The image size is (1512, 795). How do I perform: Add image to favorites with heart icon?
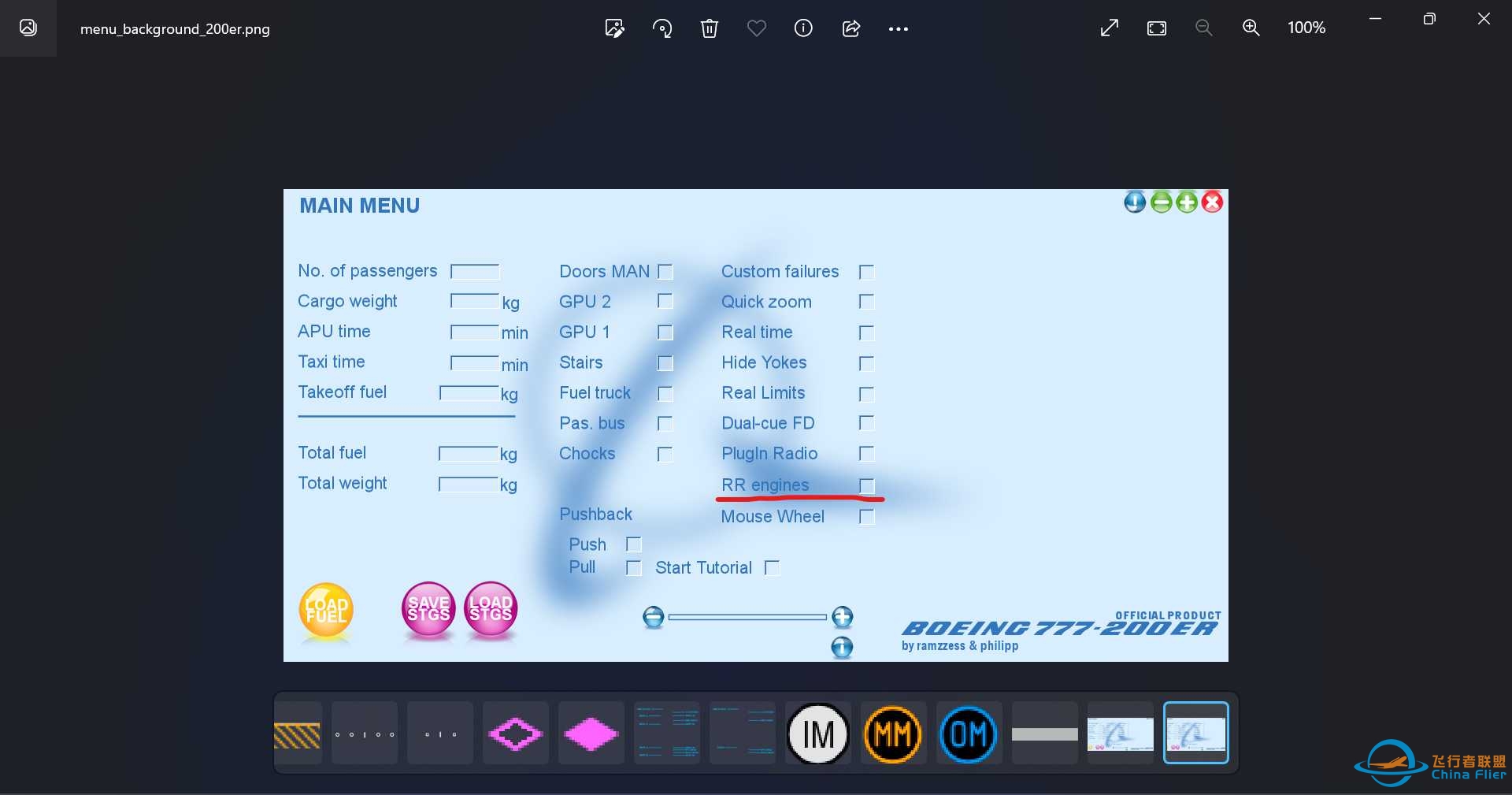tap(757, 28)
